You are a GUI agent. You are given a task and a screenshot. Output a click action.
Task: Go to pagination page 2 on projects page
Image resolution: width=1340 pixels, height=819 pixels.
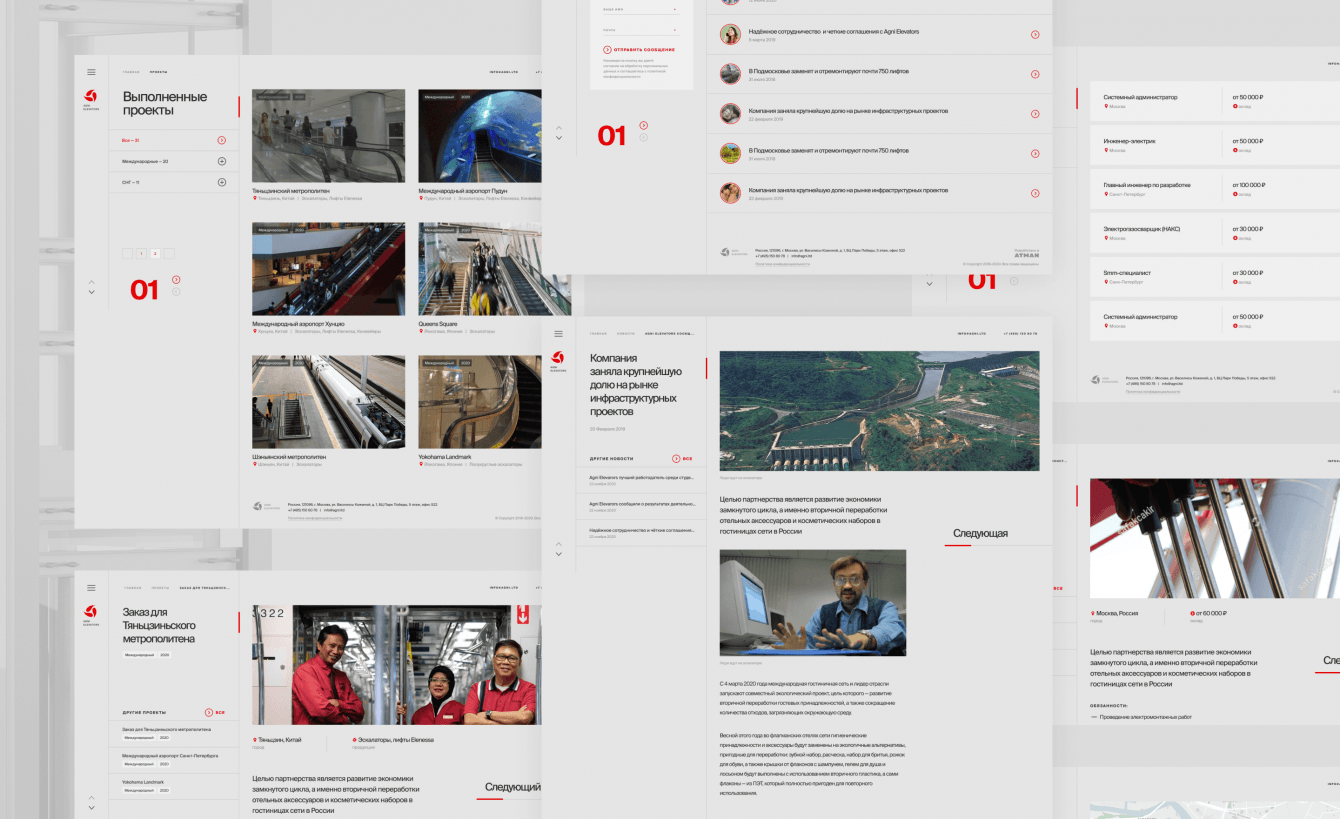click(x=155, y=254)
